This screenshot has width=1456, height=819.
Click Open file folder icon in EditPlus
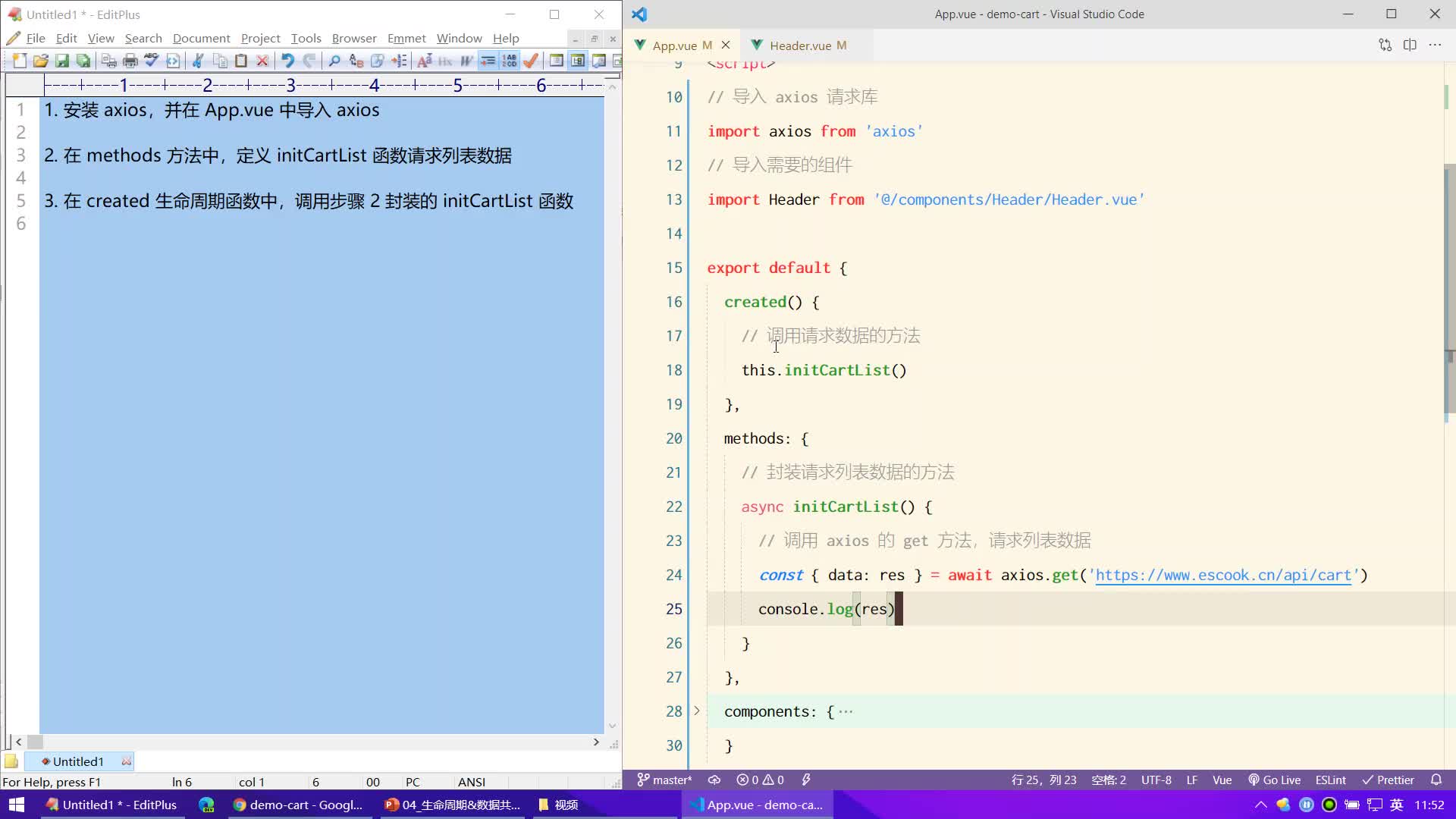click(x=41, y=61)
